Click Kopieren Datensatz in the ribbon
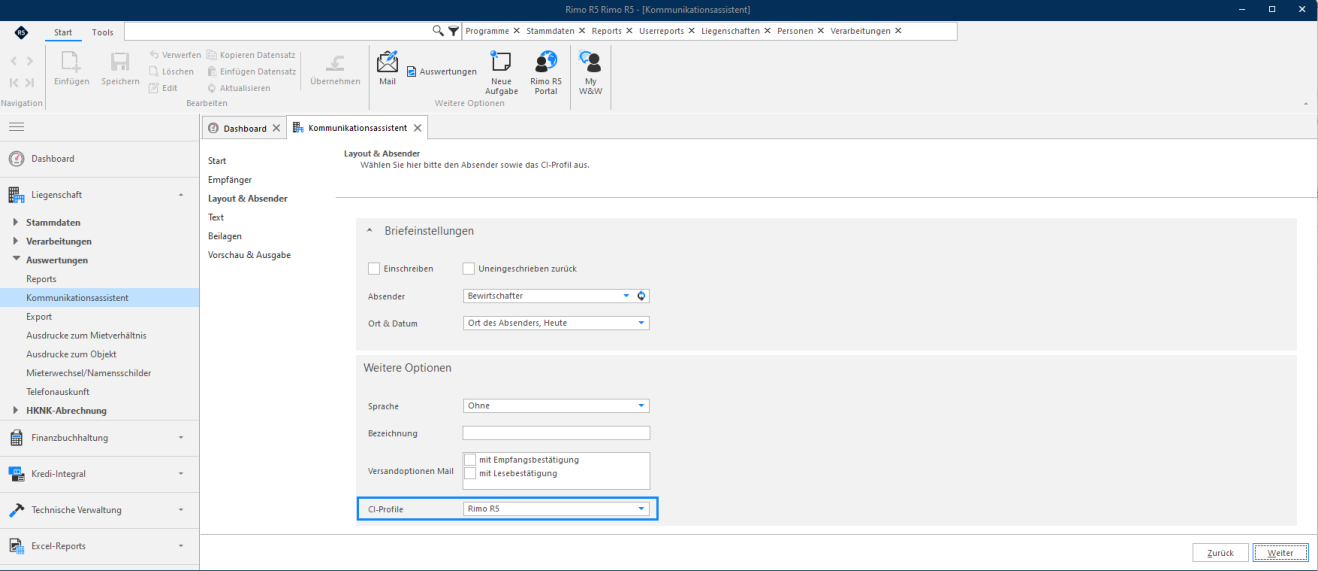Viewport: 1318px width, 571px height. (251, 55)
